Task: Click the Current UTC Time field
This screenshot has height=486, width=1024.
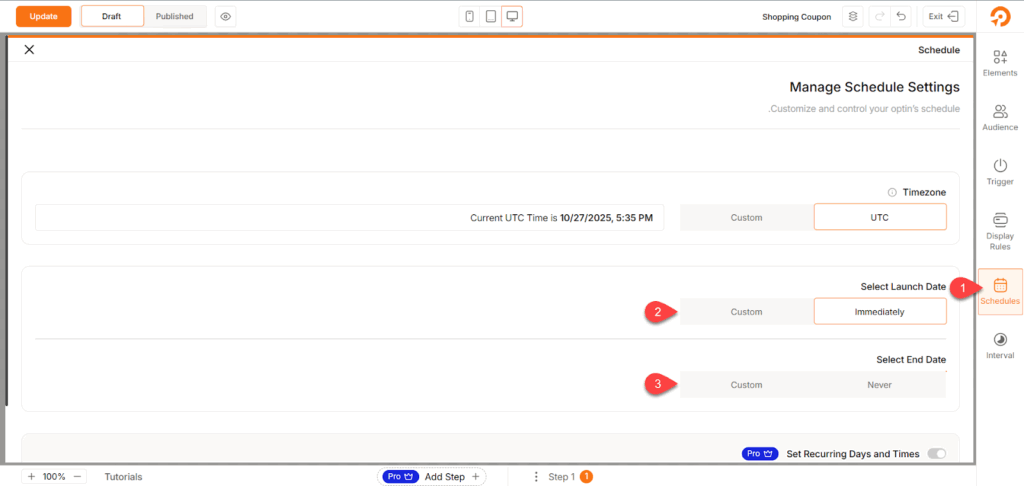Action: click(x=349, y=218)
